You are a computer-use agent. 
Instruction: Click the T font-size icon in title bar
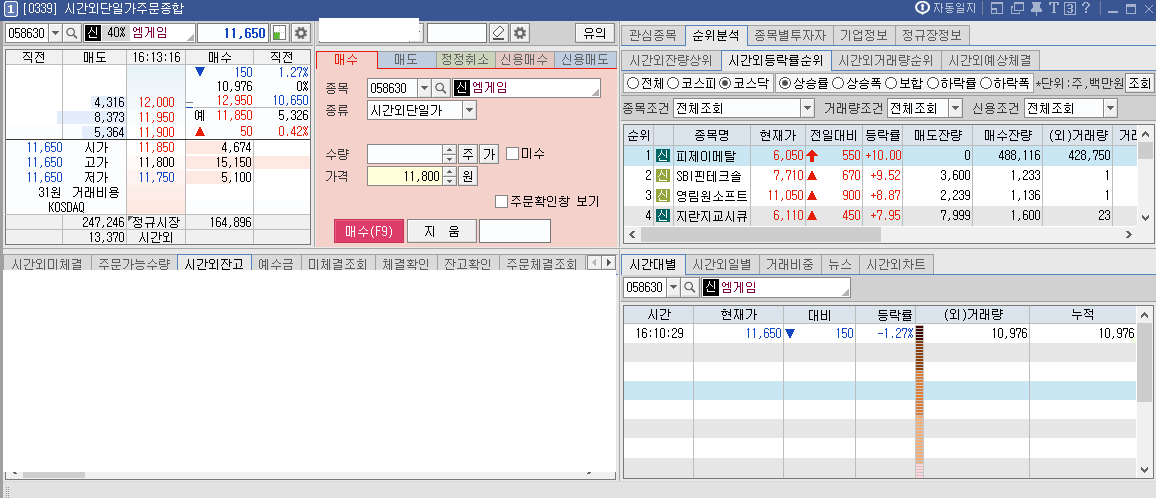click(1053, 9)
